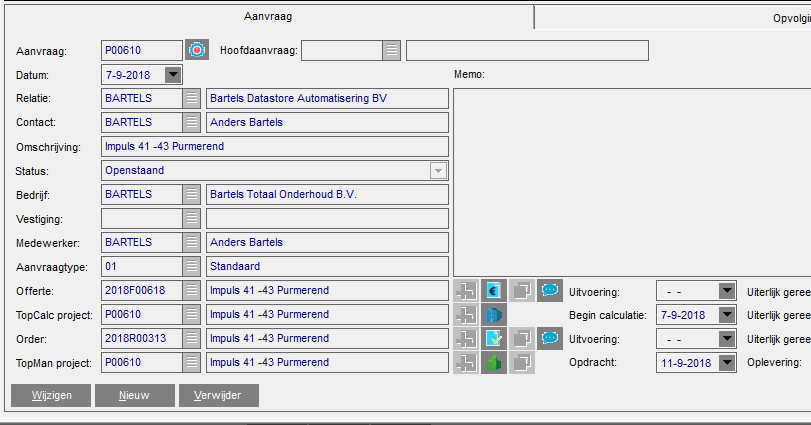
Task: Click Medewerker name 'Anders Bartels'
Action: tap(246, 242)
